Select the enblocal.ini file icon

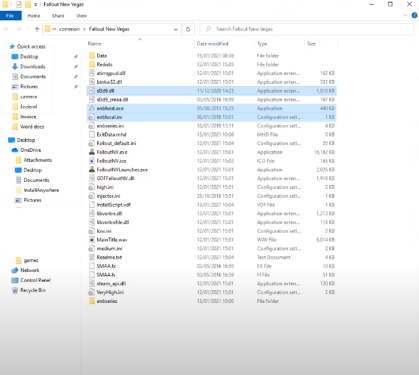point(92,117)
